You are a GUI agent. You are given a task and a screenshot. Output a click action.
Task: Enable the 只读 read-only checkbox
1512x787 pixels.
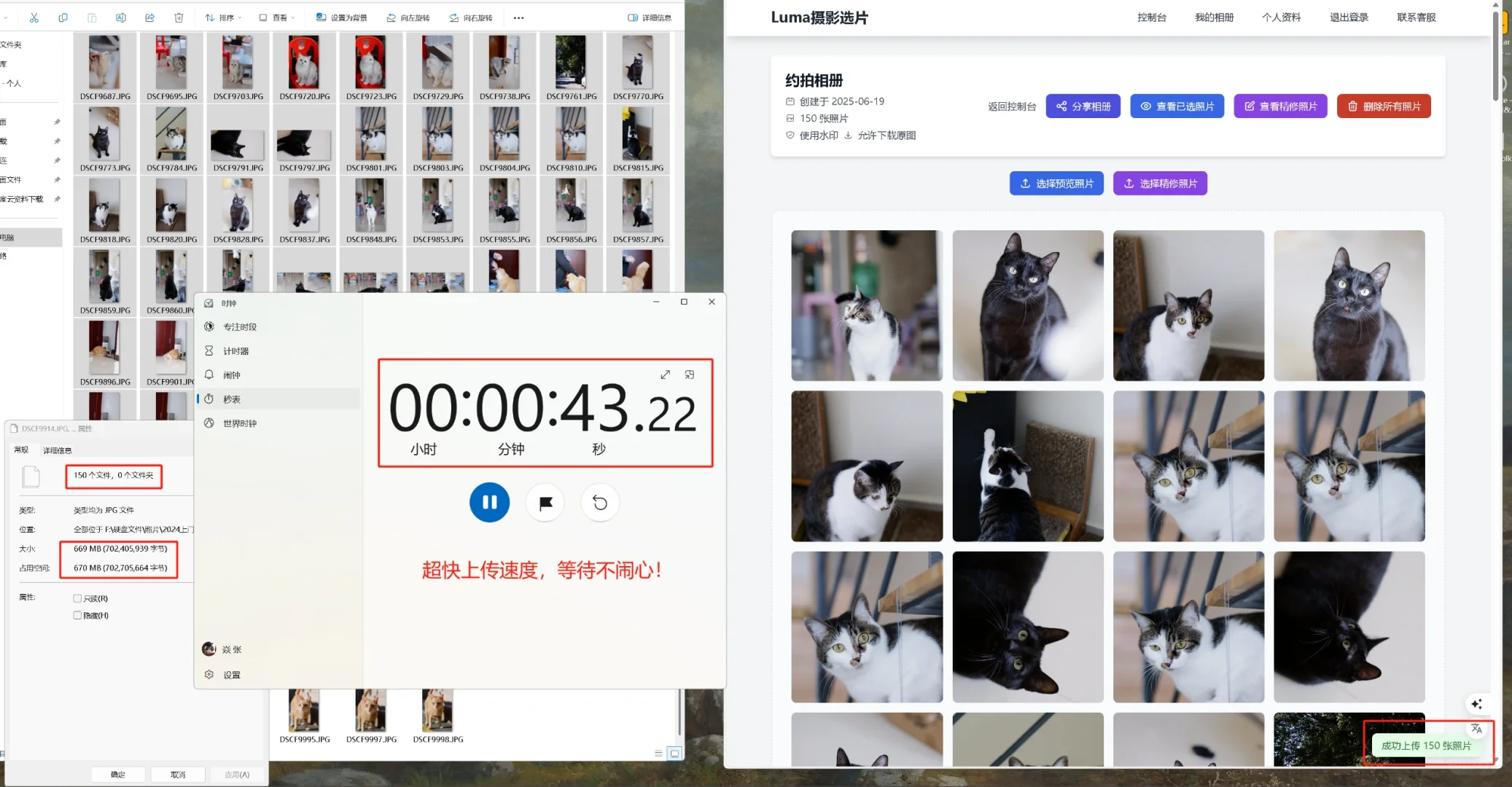point(77,598)
